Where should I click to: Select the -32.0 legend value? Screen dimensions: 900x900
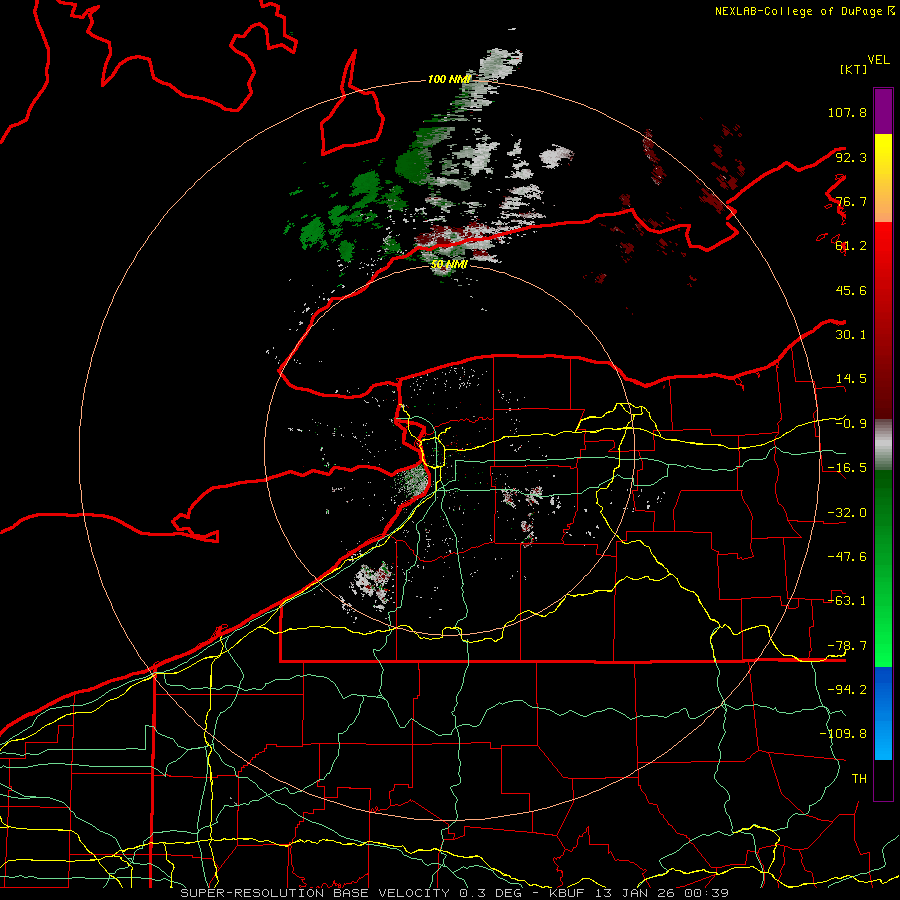click(847, 513)
